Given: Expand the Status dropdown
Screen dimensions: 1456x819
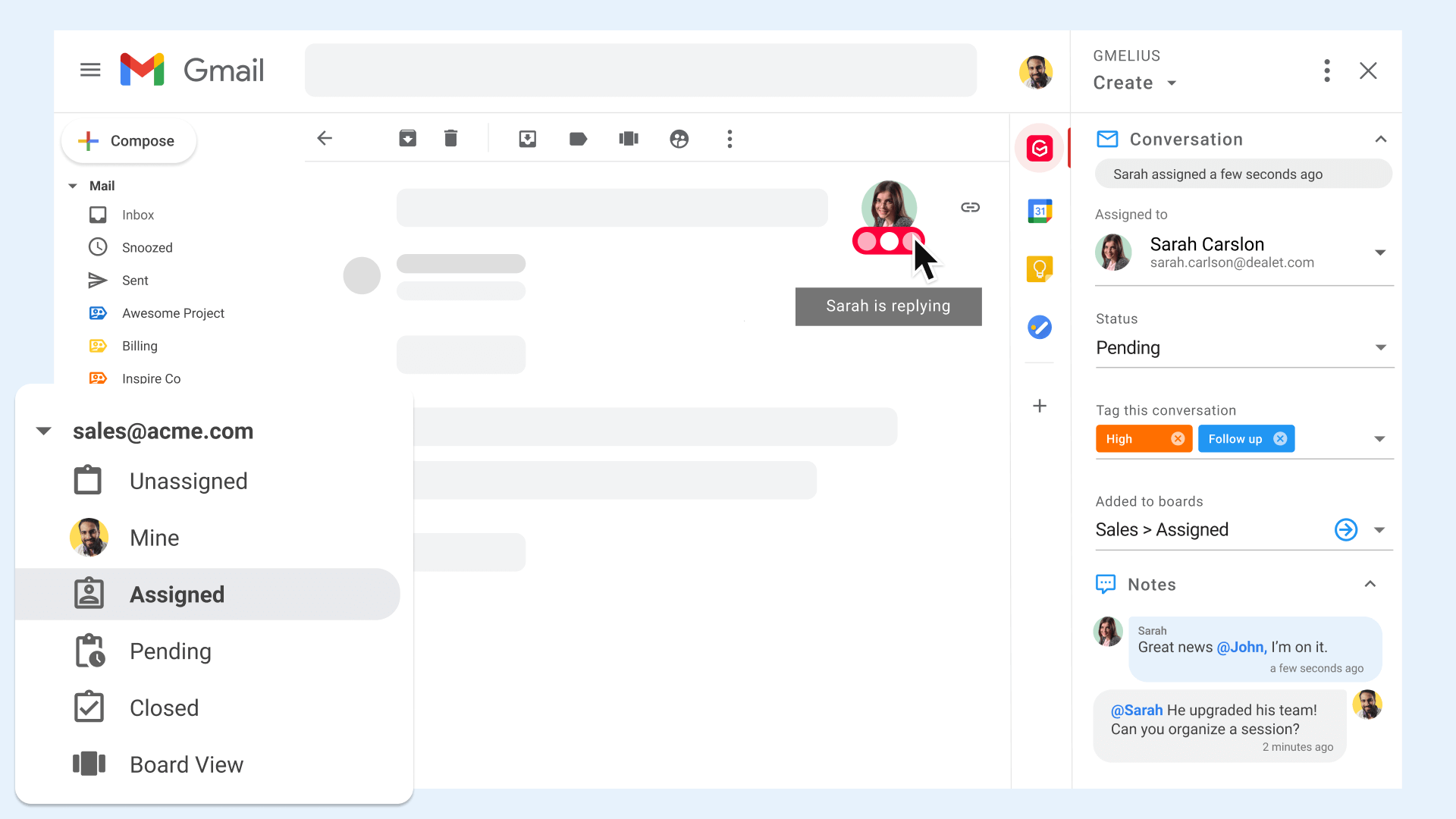Looking at the screenshot, I should point(1383,348).
